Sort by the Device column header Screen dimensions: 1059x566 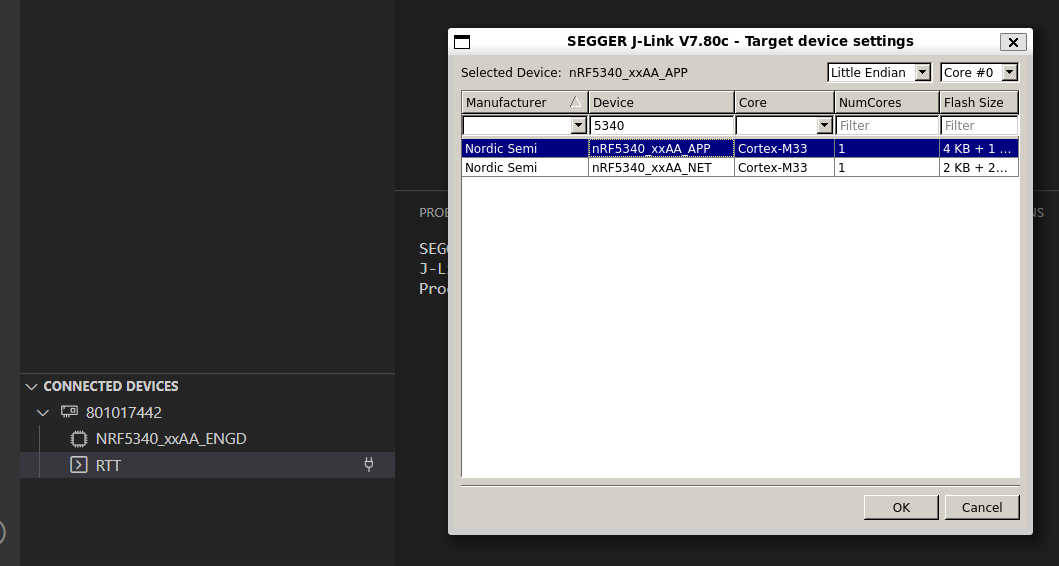[x=661, y=103]
